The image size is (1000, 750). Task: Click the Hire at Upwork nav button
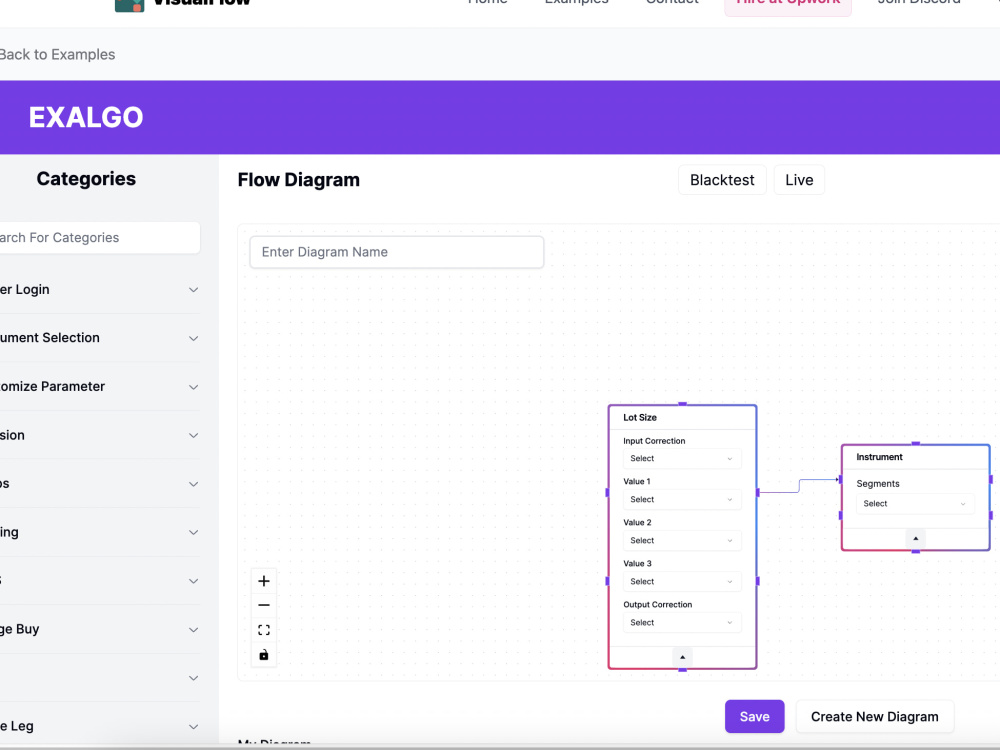[x=788, y=3]
